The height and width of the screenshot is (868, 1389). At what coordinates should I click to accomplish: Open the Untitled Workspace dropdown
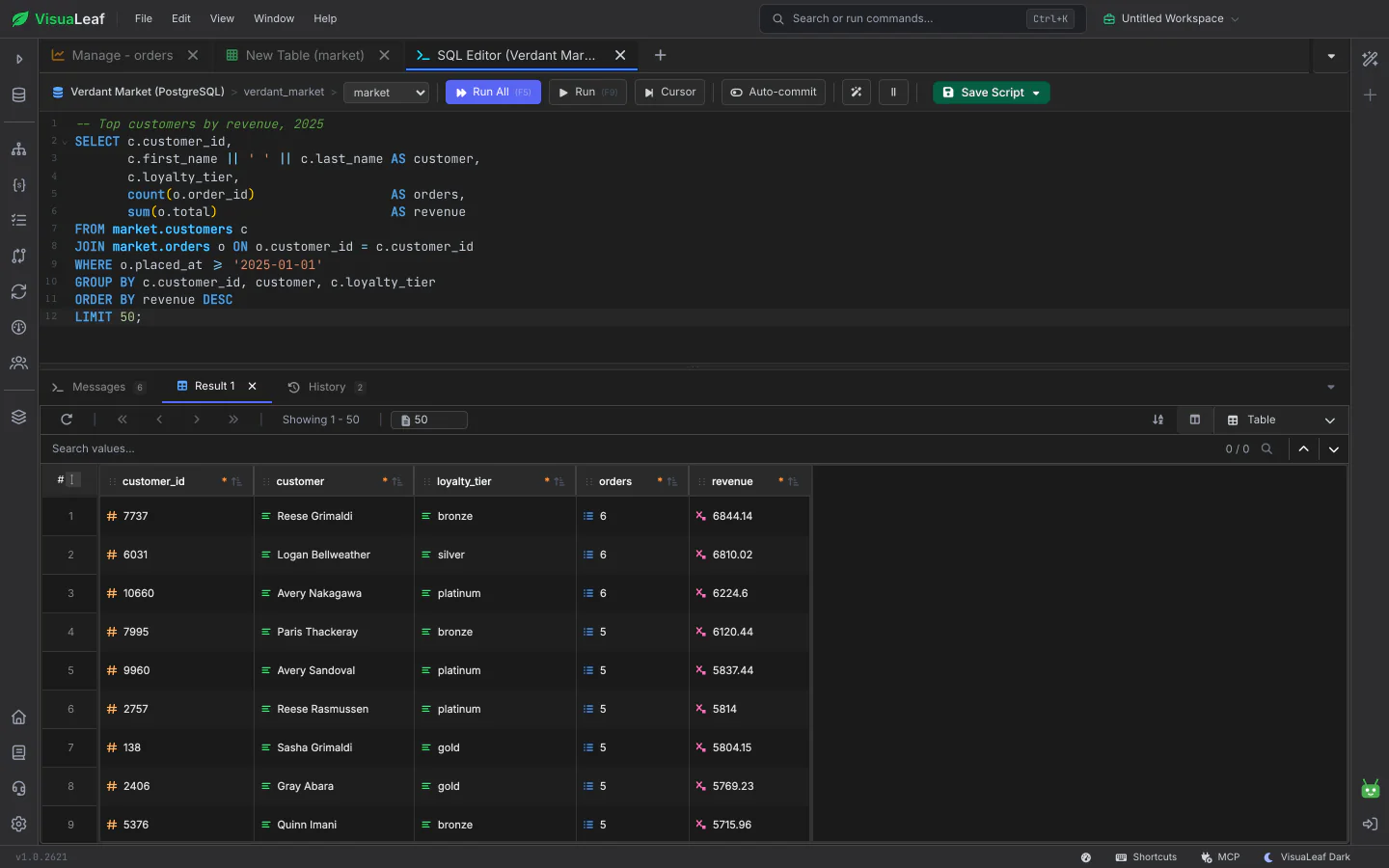pos(1171,18)
